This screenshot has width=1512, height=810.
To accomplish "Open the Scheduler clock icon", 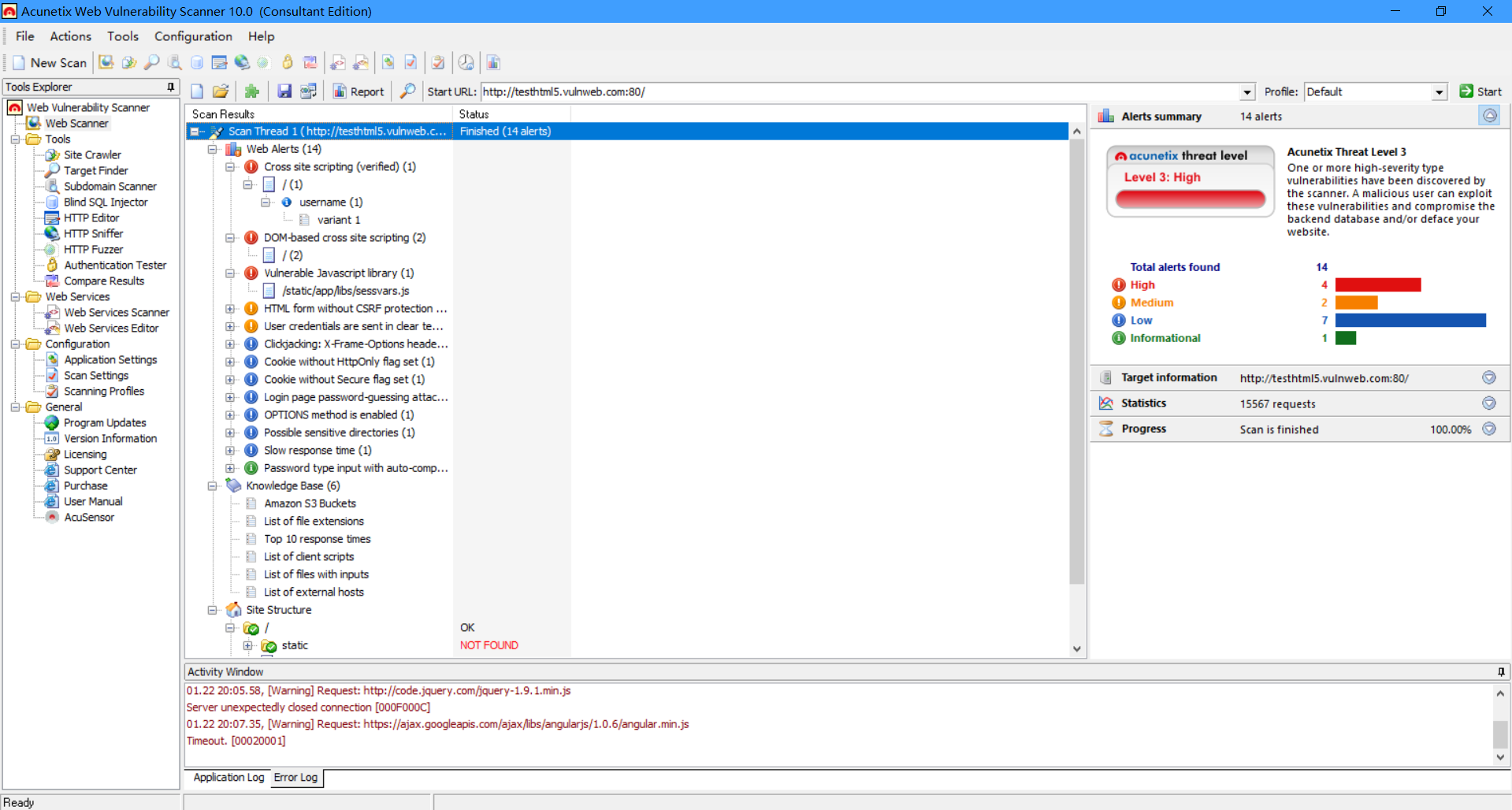I will pyautogui.click(x=466, y=63).
